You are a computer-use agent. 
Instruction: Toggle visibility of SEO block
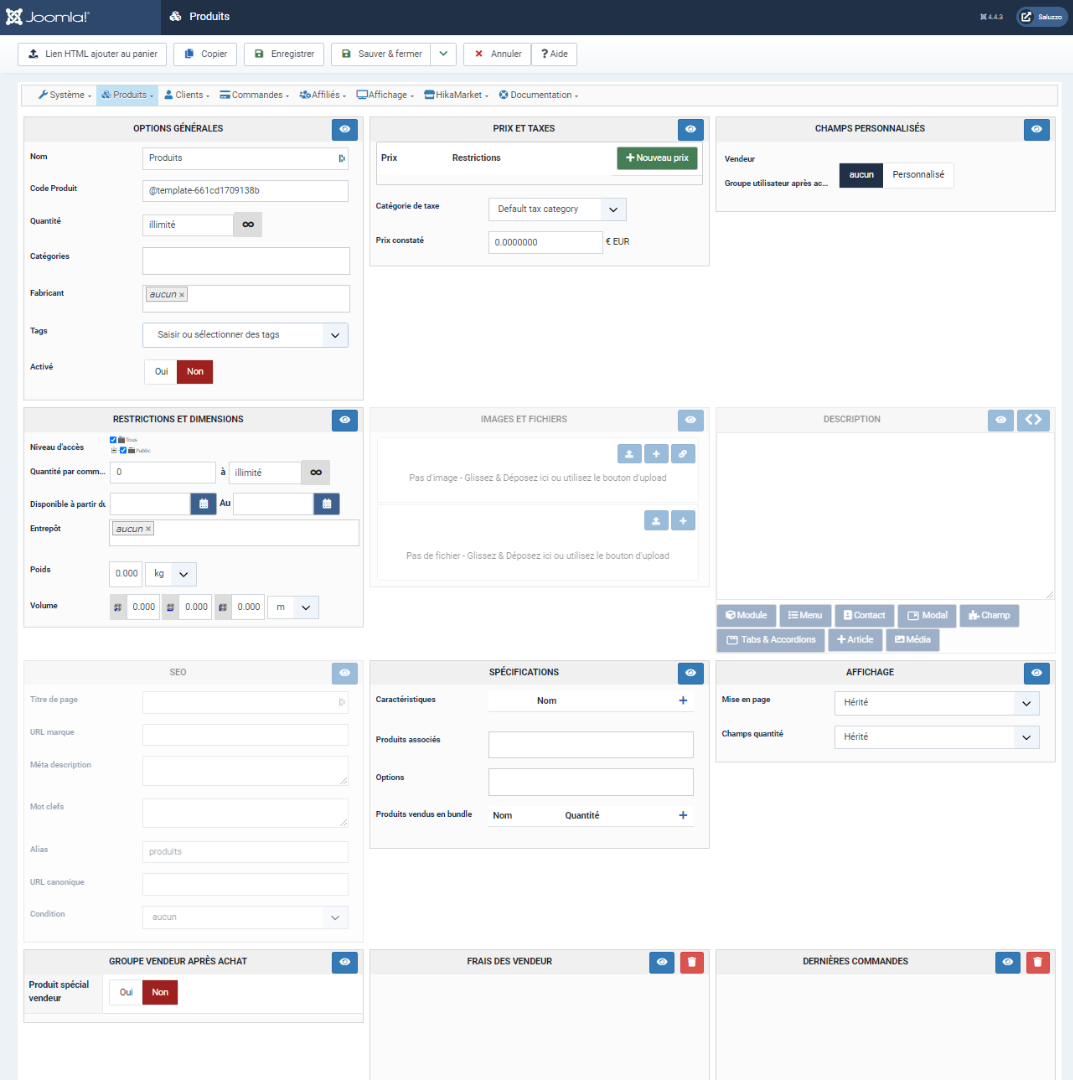(344, 673)
